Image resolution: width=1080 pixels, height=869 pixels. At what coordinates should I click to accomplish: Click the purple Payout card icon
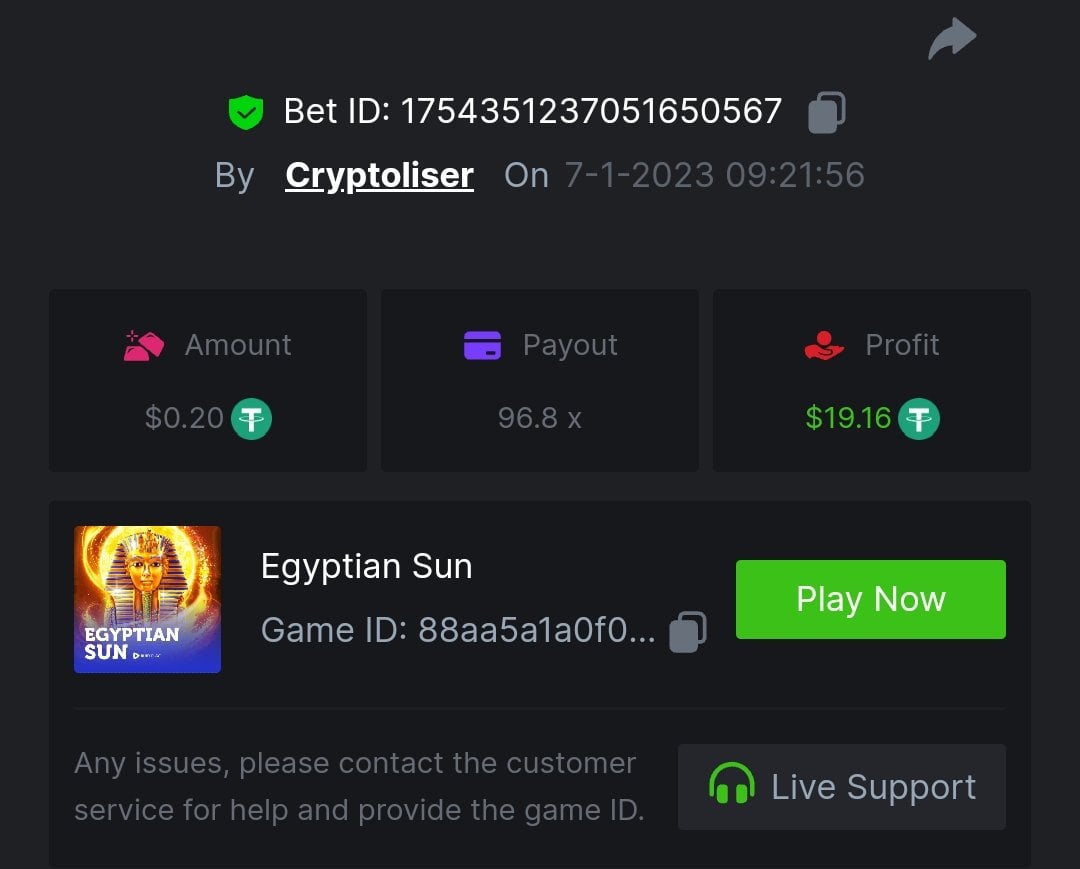point(482,346)
